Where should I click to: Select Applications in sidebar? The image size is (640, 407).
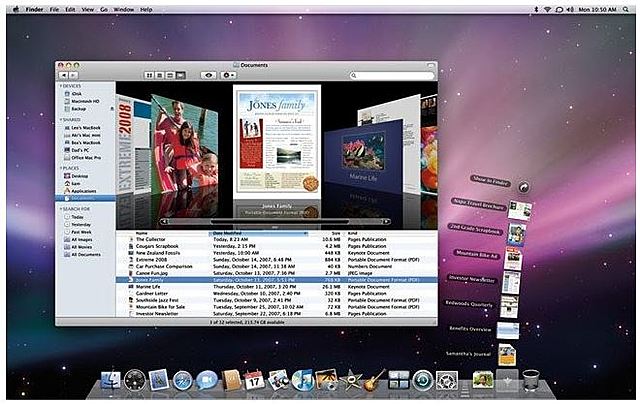pyautogui.click(x=85, y=191)
